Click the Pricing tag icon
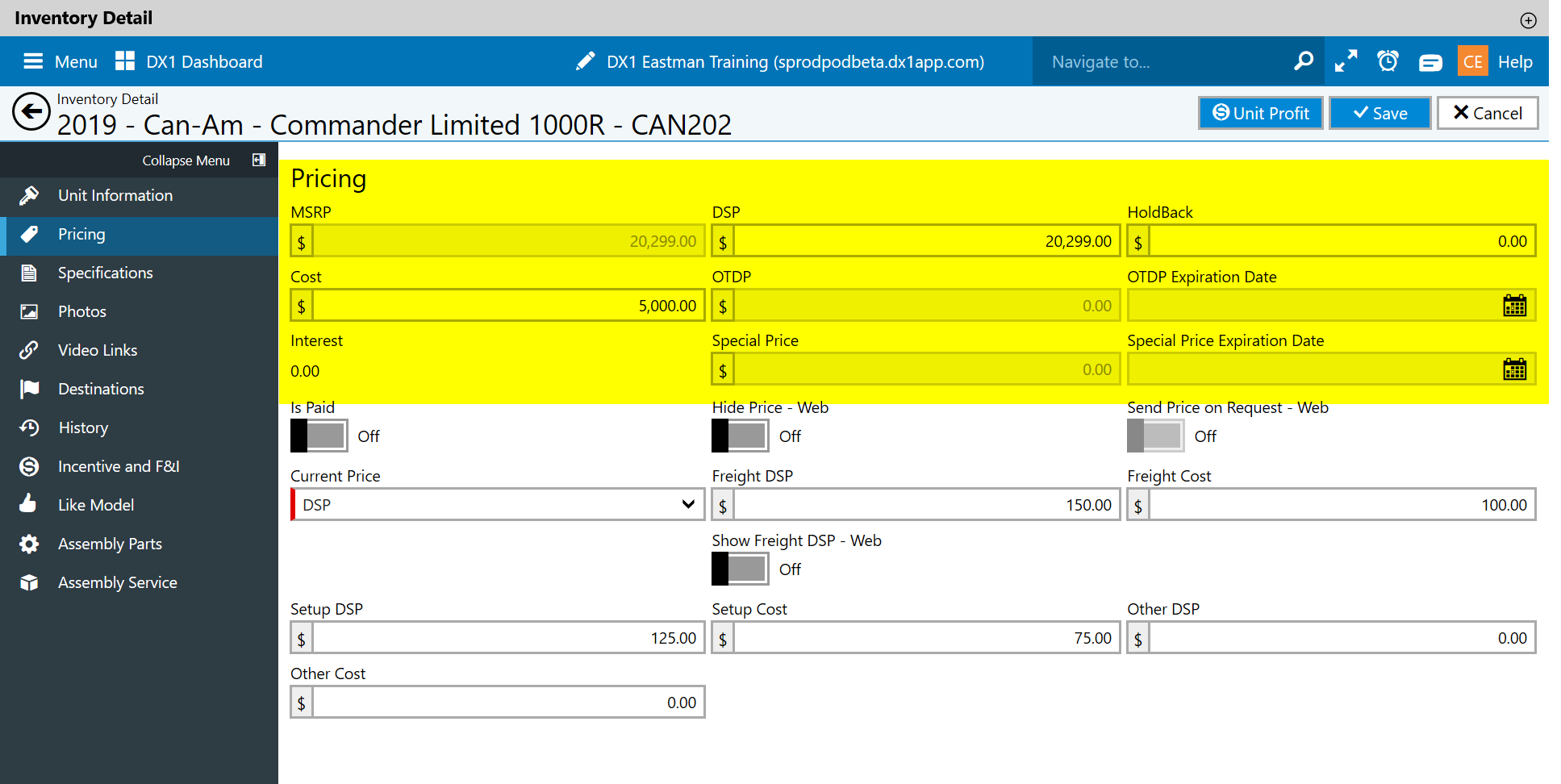 tap(29, 234)
